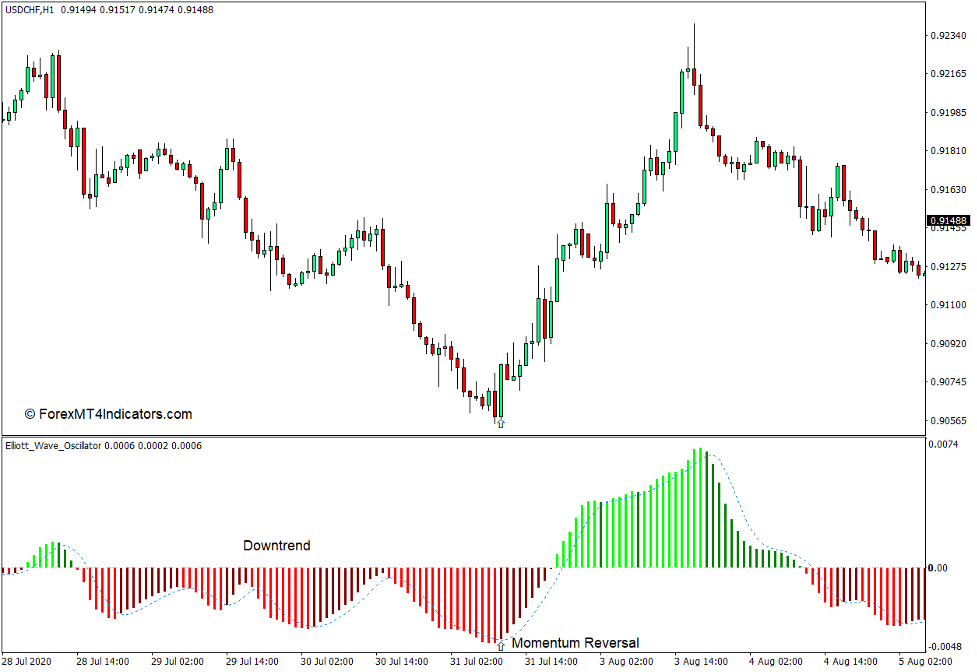The height and width of the screenshot is (672, 977).
Task: Click the Momentum Reversal text label
Action: [578, 640]
